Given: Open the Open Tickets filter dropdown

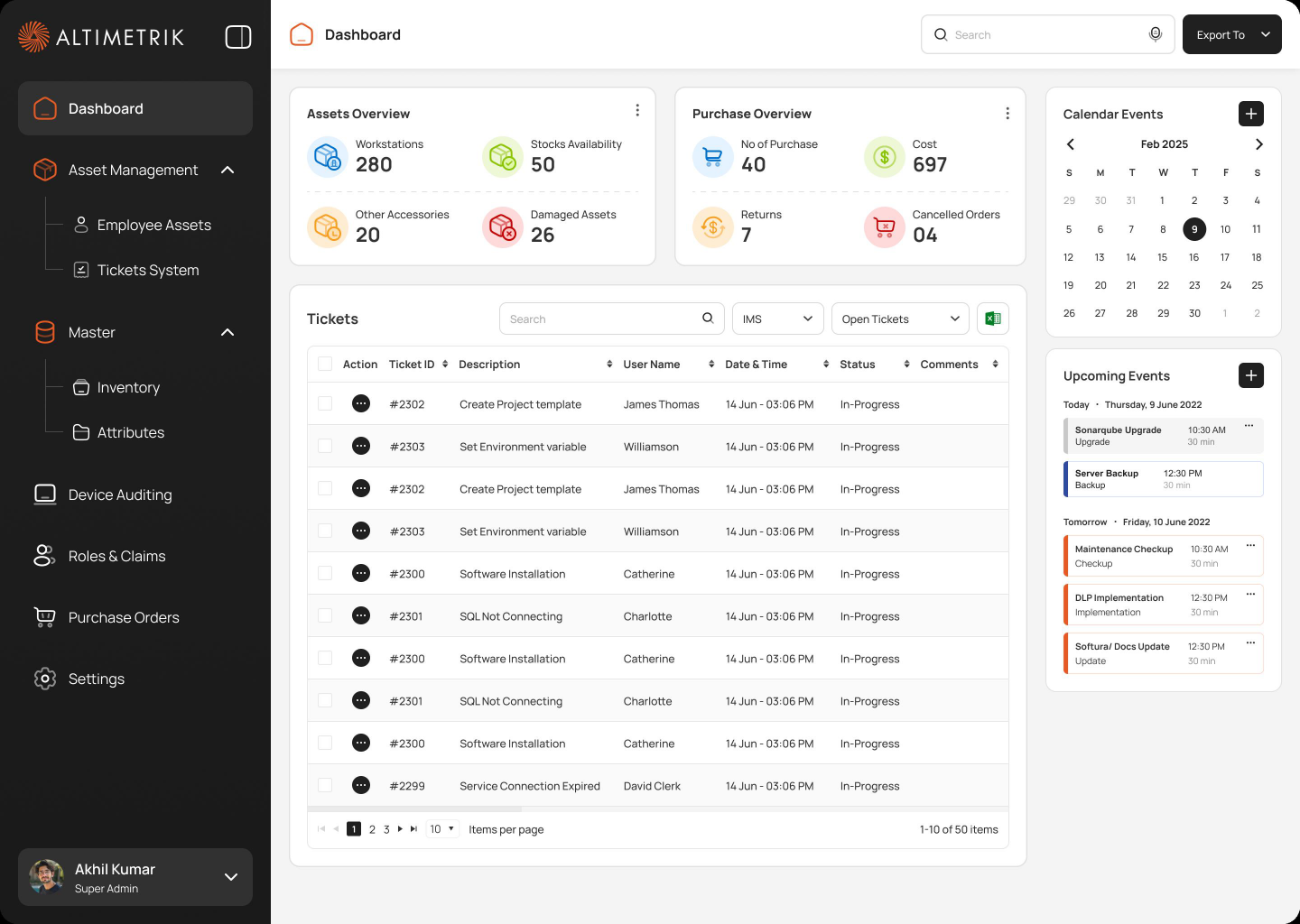Looking at the screenshot, I should pyautogui.click(x=900, y=319).
